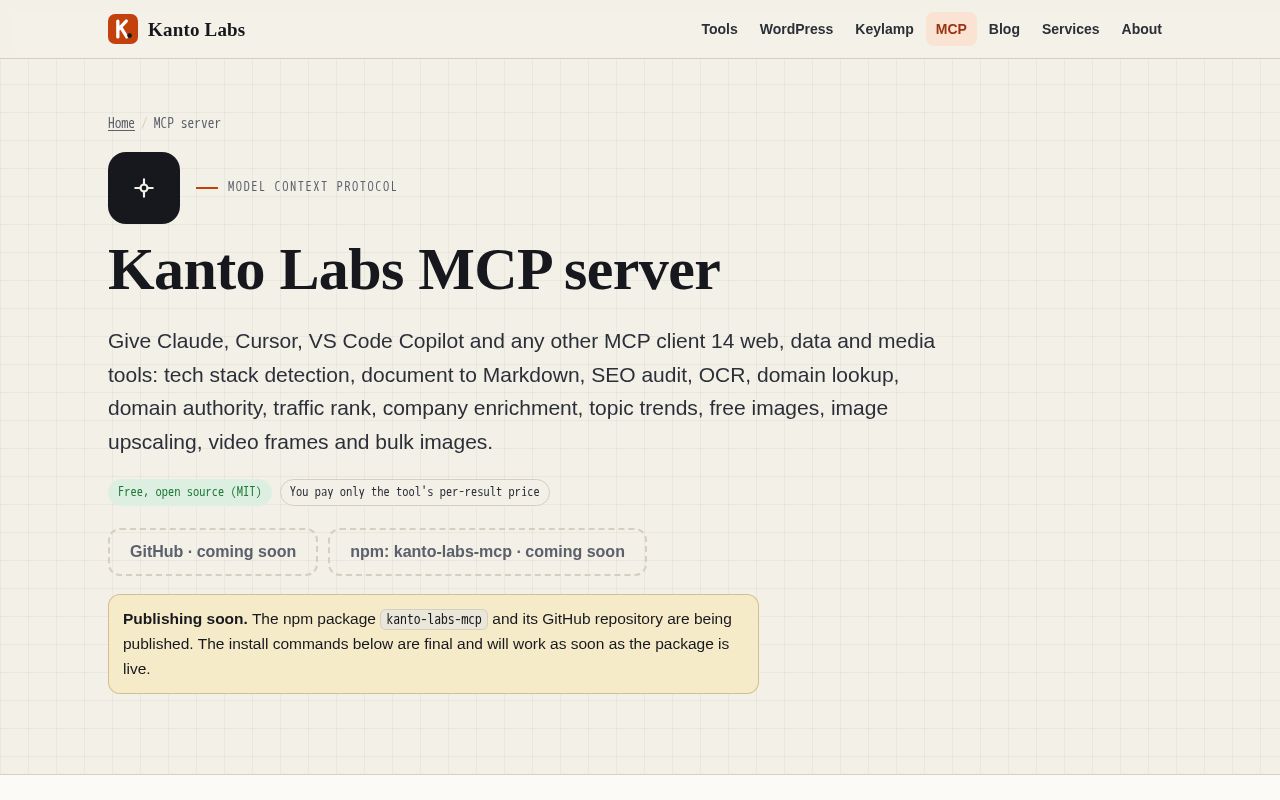Click the kanto-labs-mcp code snippet in notice
Image resolution: width=1280 pixels, height=800 pixels.
[x=434, y=619]
